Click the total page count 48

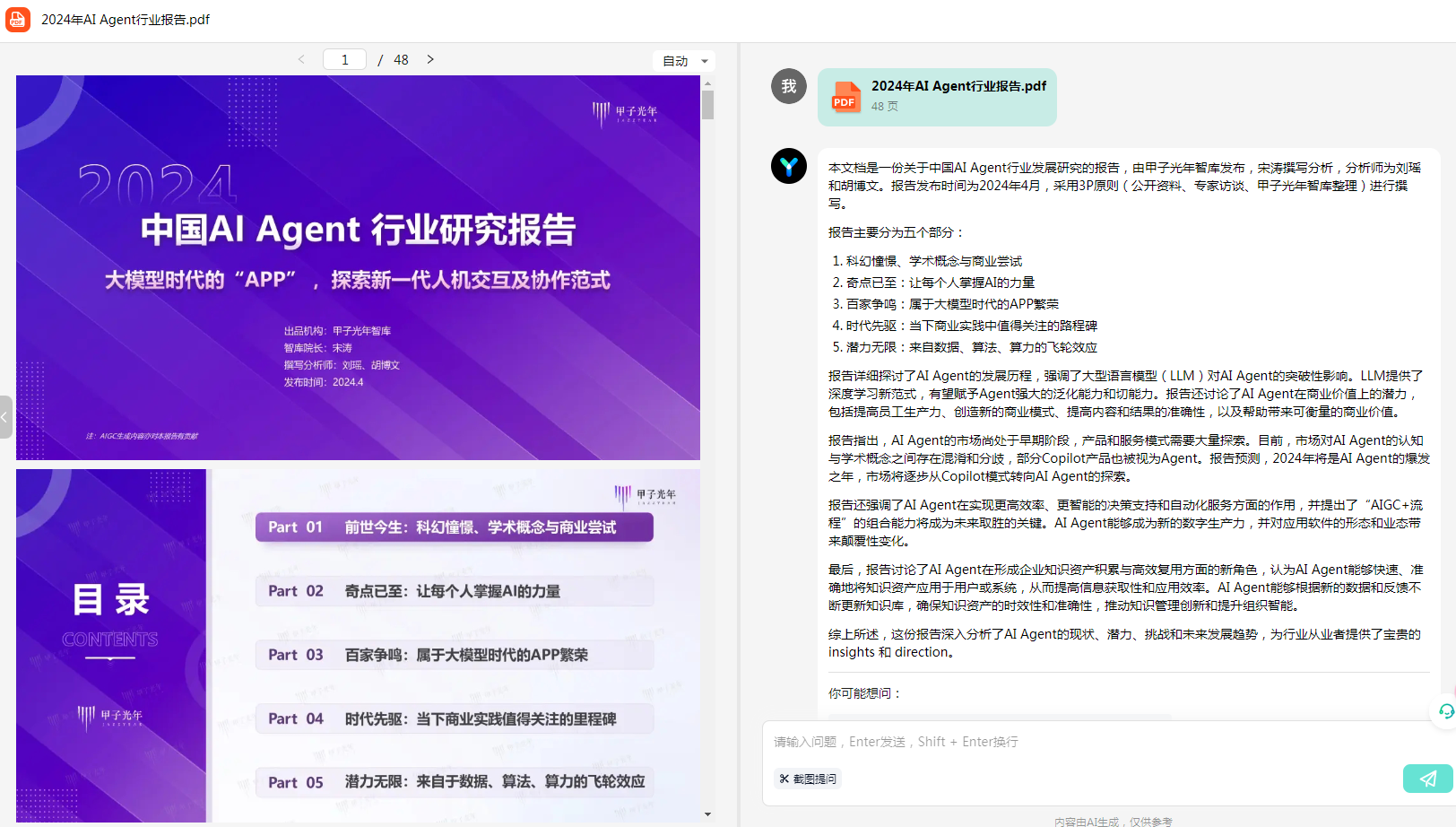coord(401,59)
